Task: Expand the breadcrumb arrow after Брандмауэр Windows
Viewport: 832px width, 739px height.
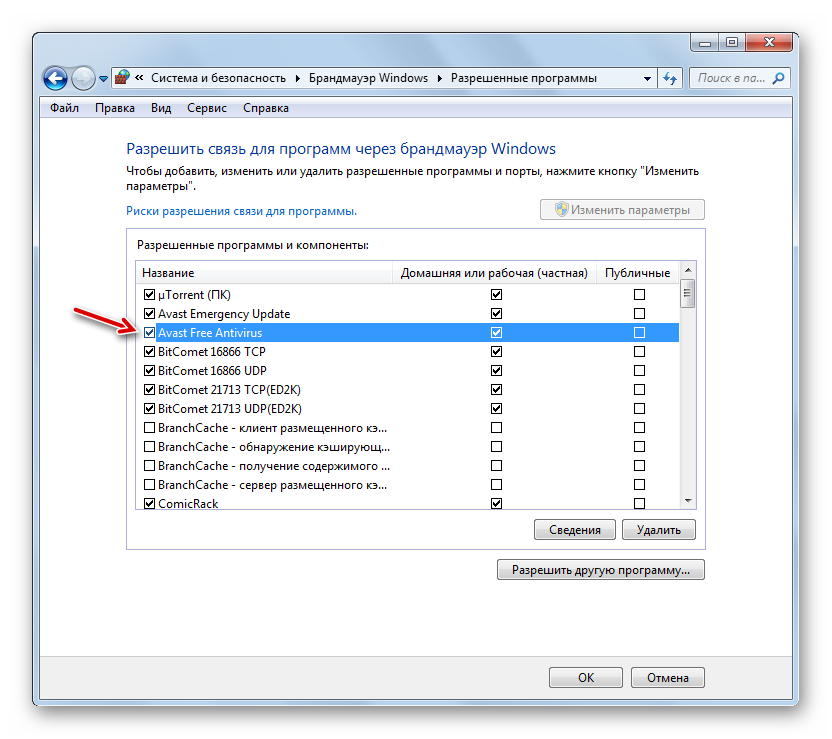Action: tap(439, 78)
